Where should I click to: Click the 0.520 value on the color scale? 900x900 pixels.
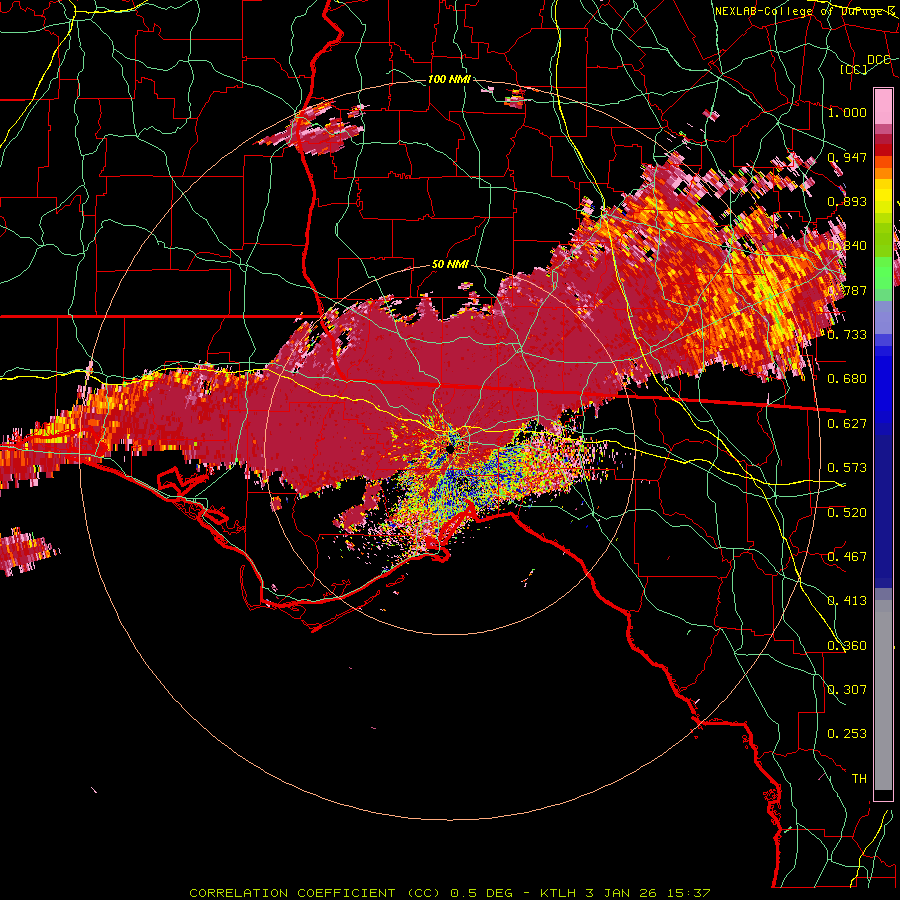point(847,513)
